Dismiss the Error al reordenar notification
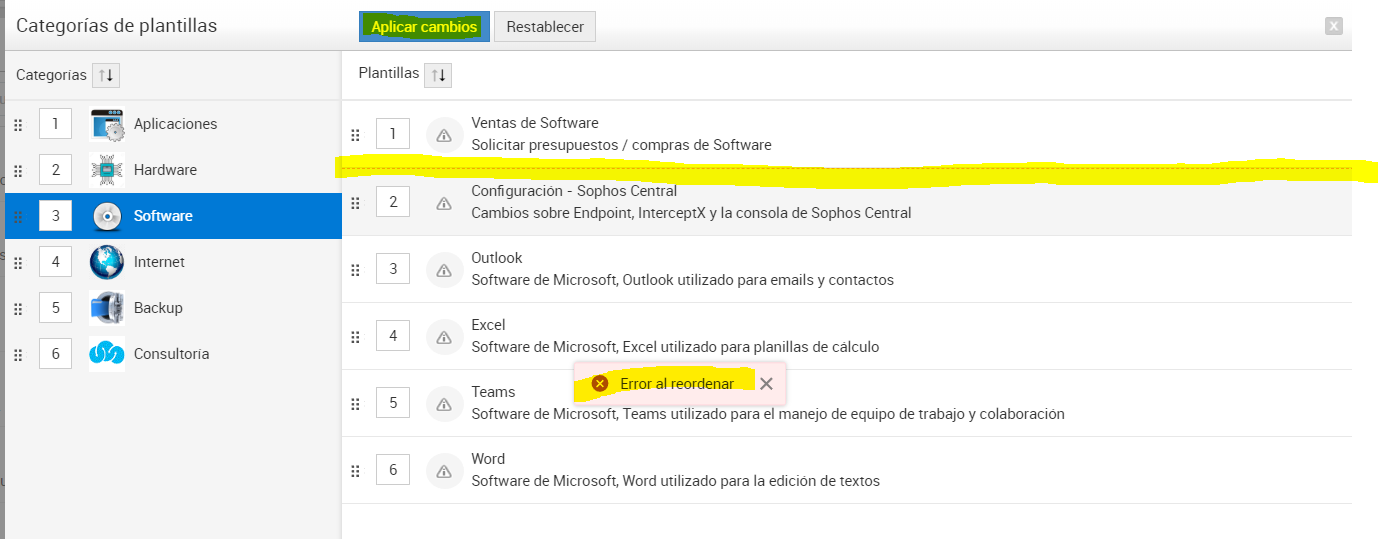The width and height of the screenshot is (1378, 539). (766, 383)
